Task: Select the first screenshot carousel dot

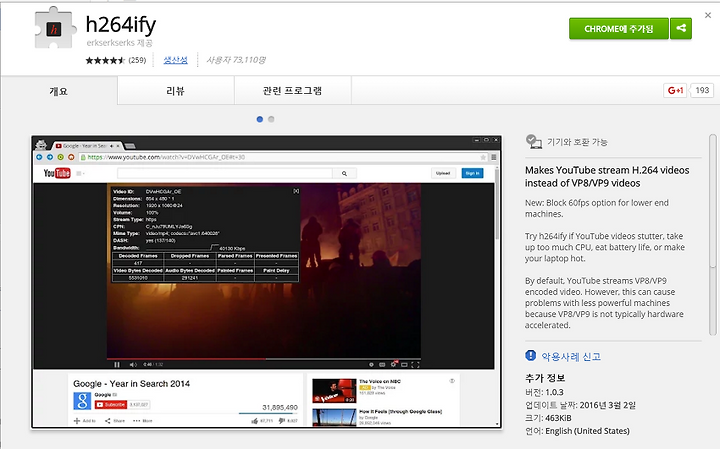Action: click(x=260, y=119)
